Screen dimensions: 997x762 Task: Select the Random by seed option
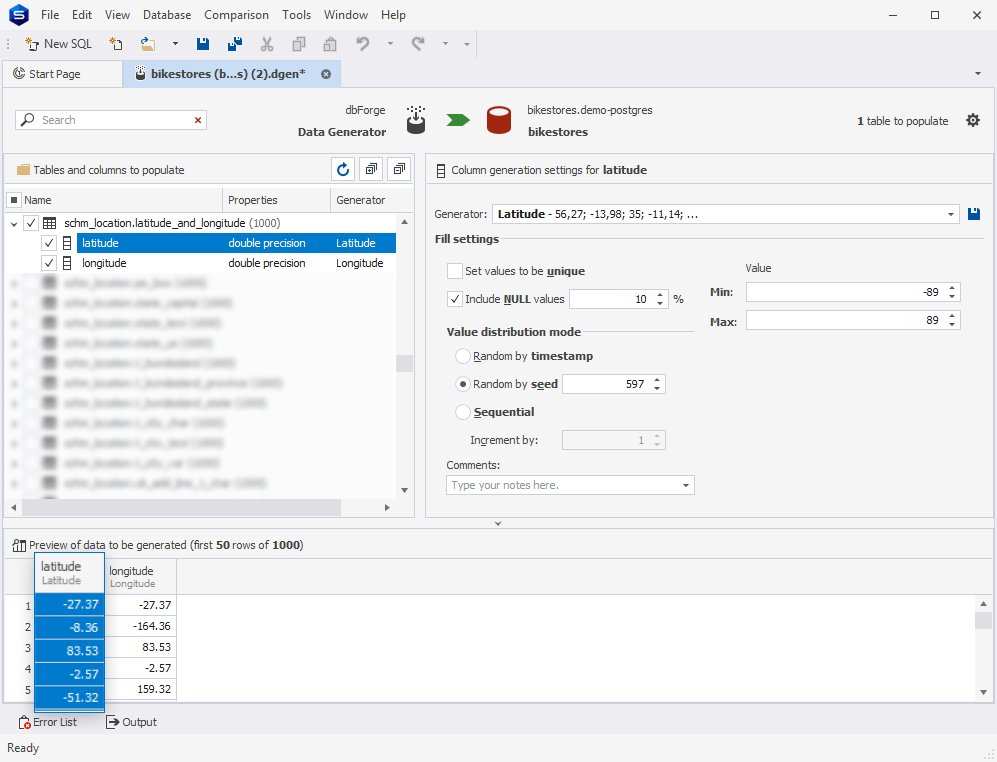pos(462,384)
